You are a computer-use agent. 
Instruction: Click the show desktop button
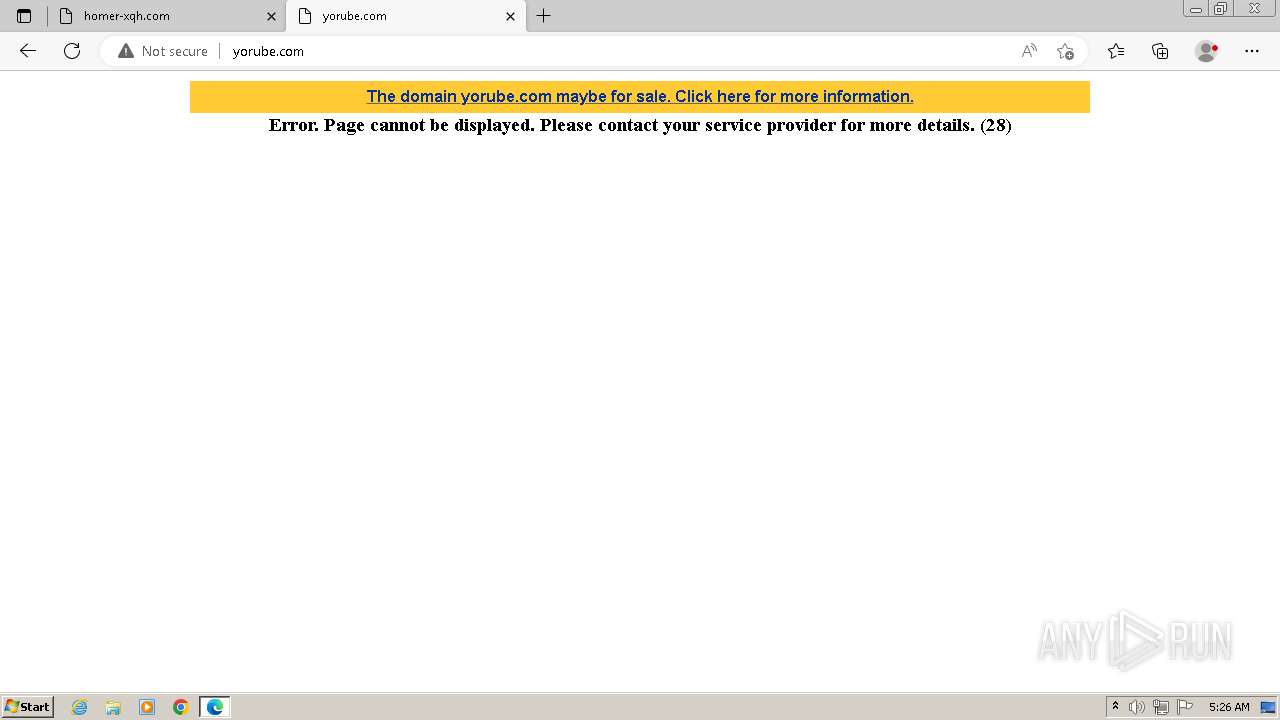coord(1268,707)
